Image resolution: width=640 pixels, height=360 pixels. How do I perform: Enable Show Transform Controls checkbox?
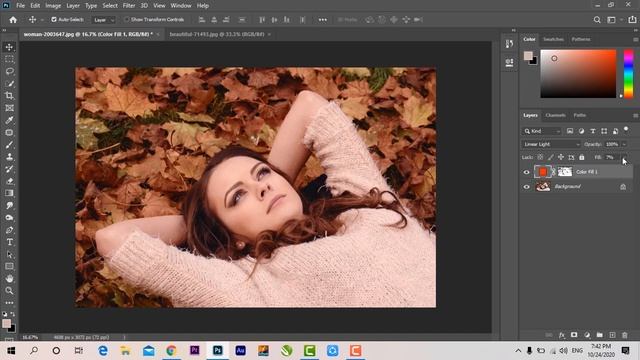pyautogui.click(x=127, y=20)
